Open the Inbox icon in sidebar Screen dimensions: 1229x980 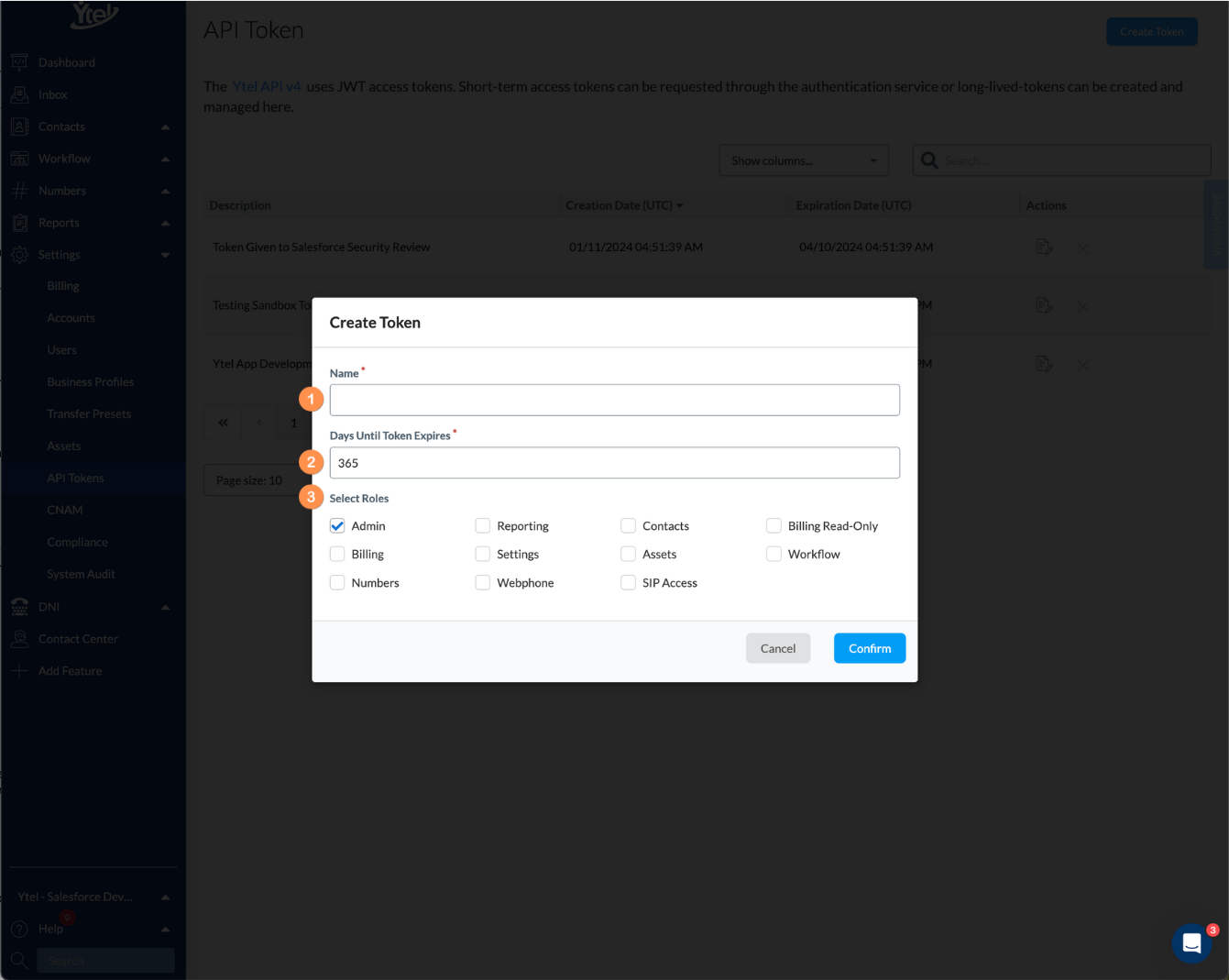click(19, 94)
